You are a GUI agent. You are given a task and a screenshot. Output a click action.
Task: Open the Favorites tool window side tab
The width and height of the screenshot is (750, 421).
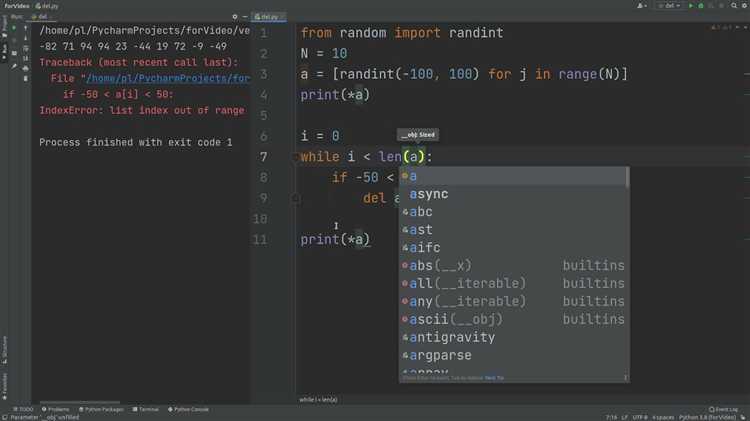(4, 386)
